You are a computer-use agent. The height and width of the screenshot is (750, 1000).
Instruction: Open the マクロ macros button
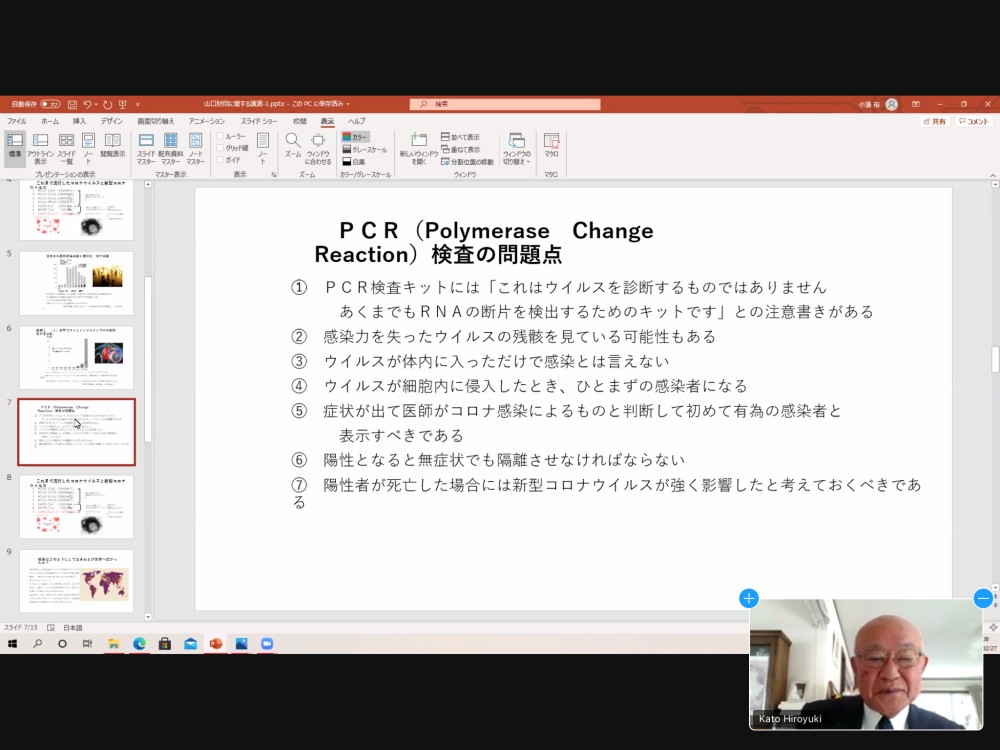(x=551, y=145)
